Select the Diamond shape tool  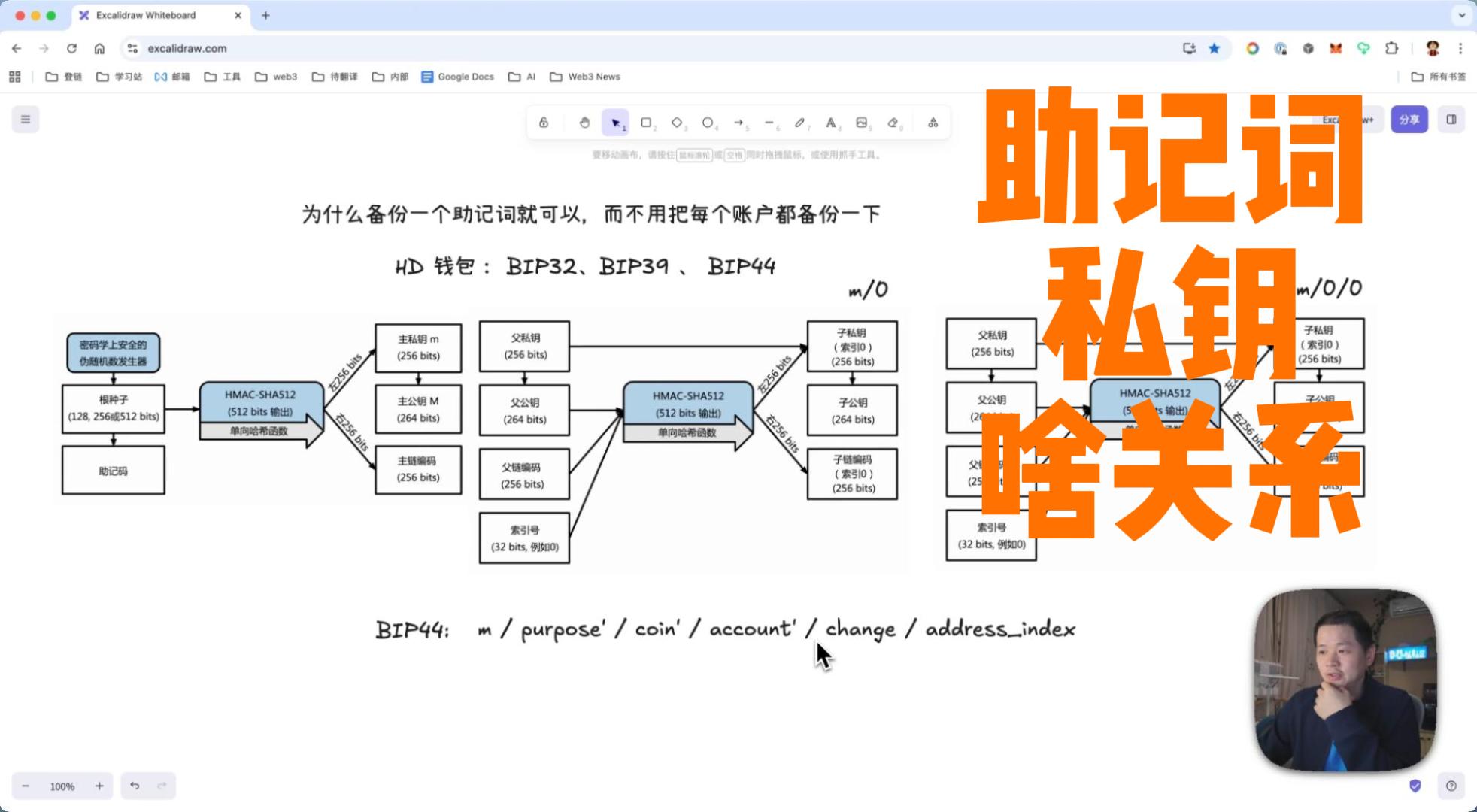(x=677, y=123)
